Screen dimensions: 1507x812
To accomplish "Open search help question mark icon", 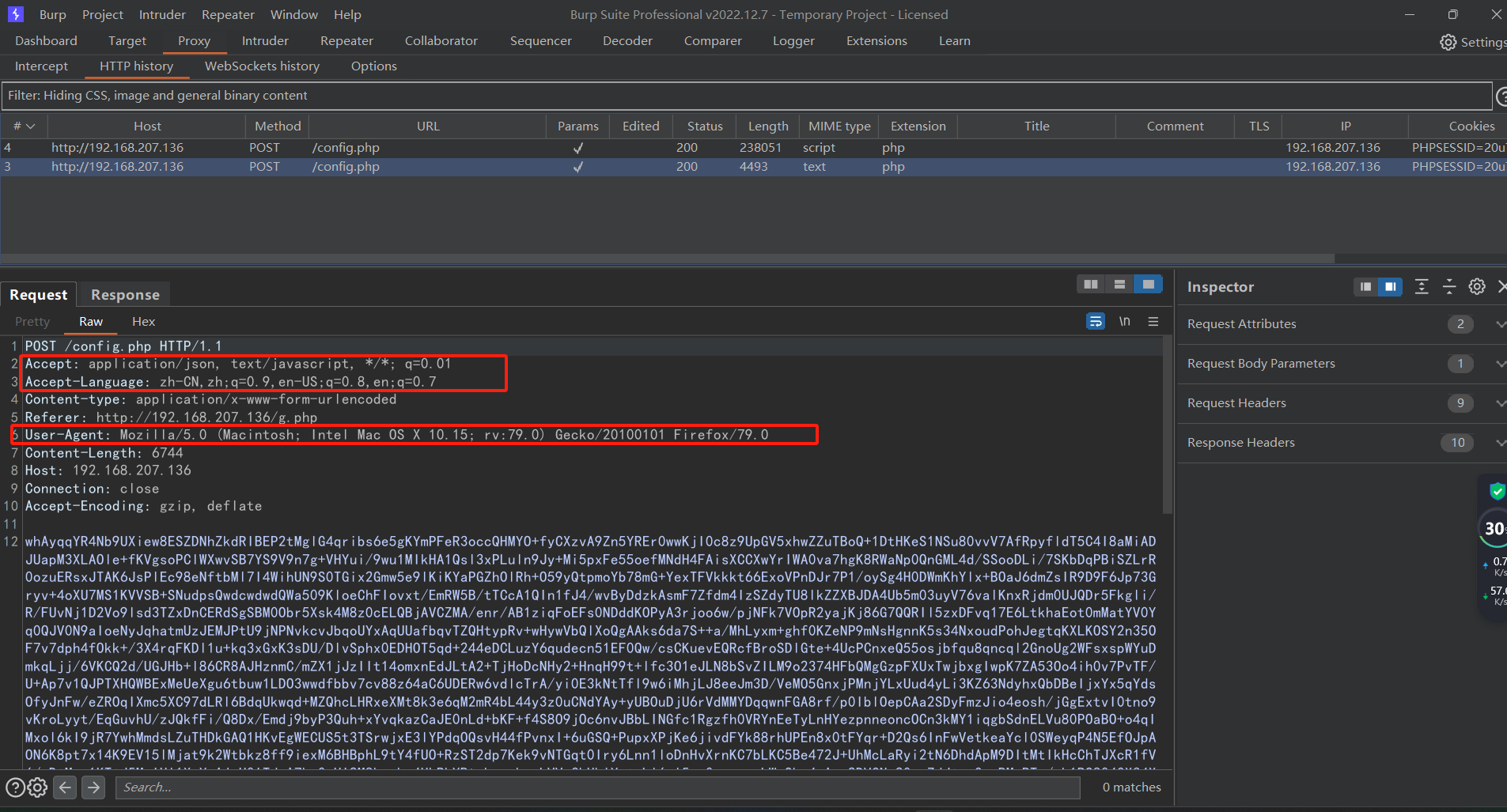I will 15,787.
